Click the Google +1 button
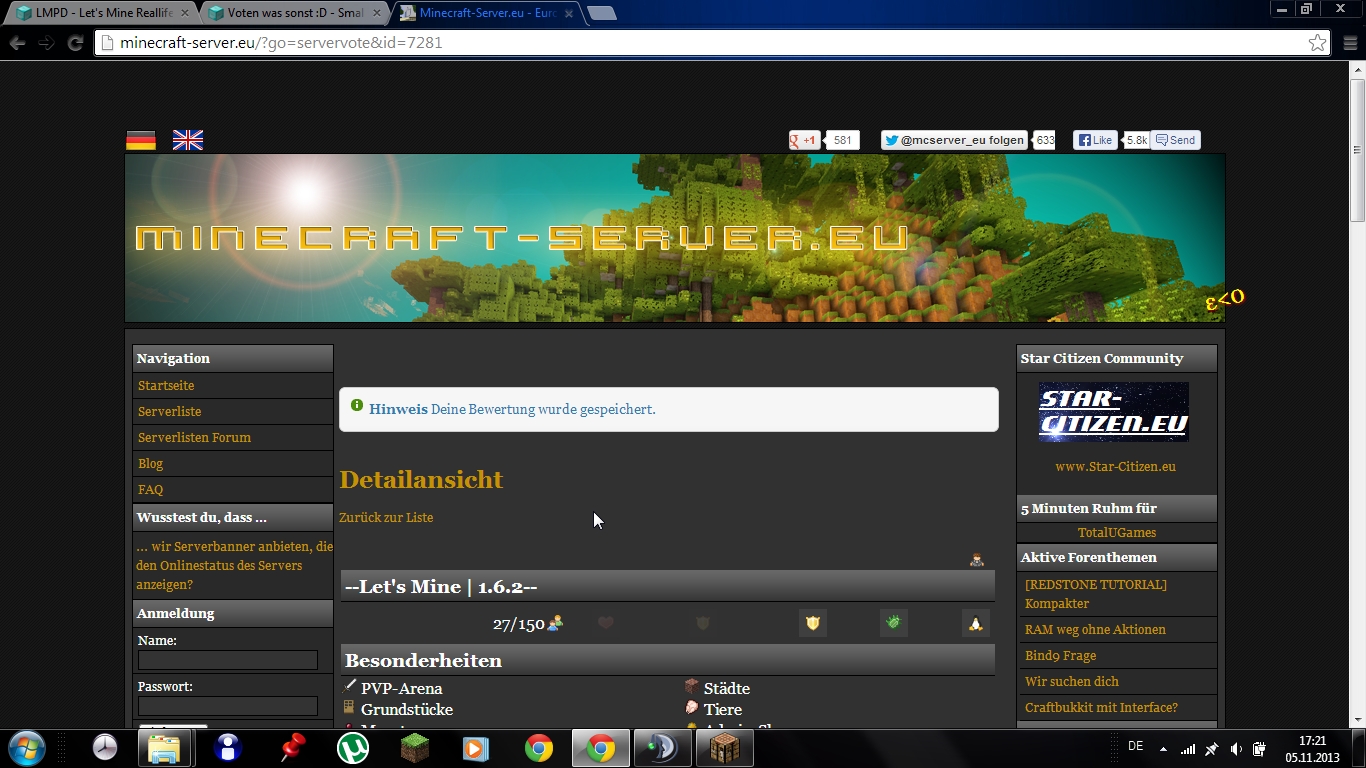The image size is (1366, 768). click(x=804, y=140)
